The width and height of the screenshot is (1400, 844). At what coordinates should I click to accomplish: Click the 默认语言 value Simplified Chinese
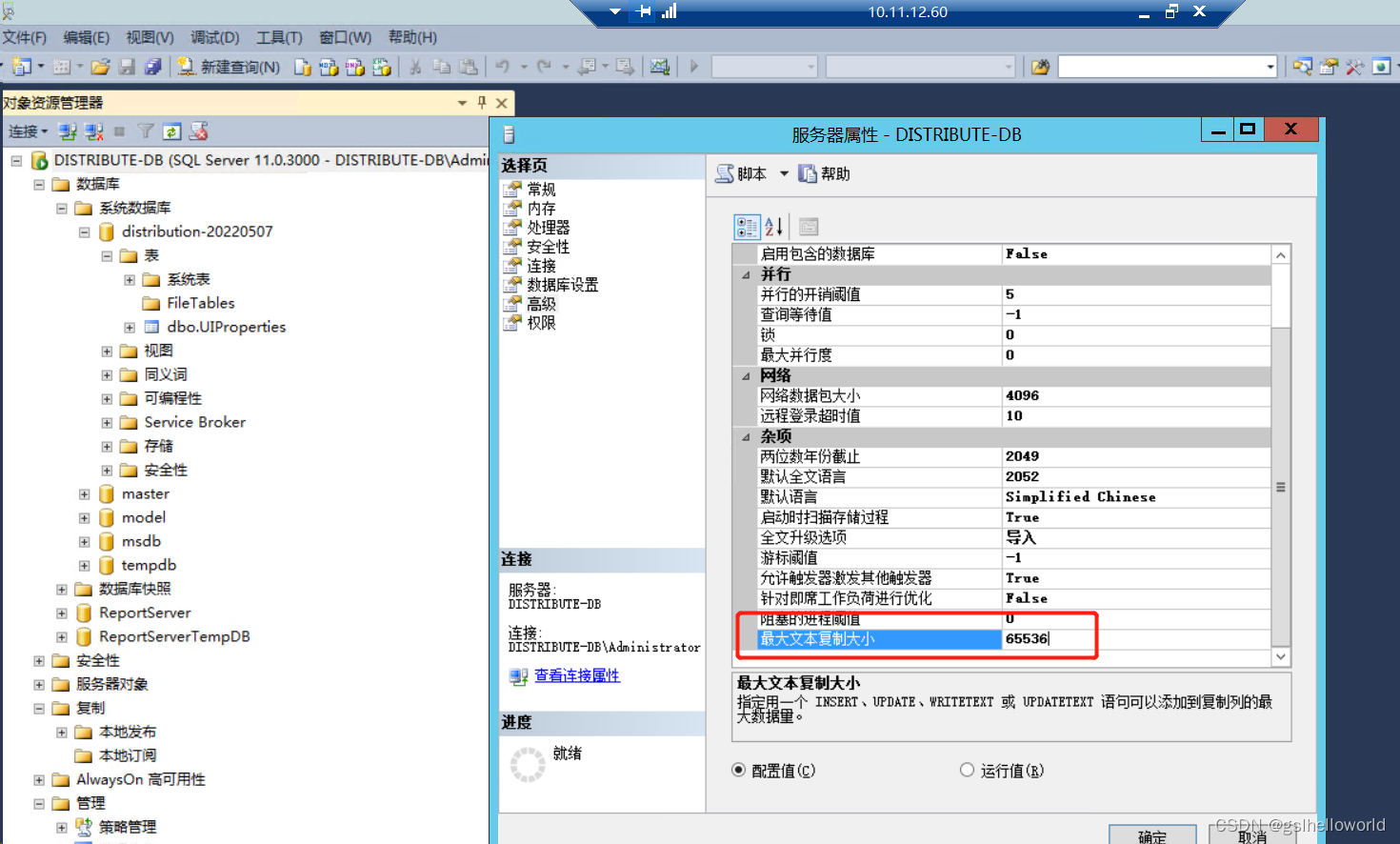click(x=1136, y=497)
